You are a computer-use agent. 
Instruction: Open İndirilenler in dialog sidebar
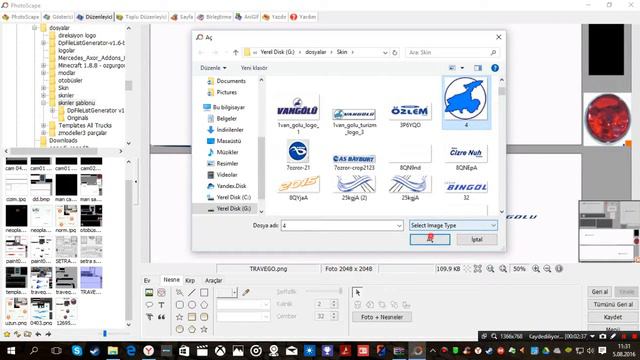(226, 130)
